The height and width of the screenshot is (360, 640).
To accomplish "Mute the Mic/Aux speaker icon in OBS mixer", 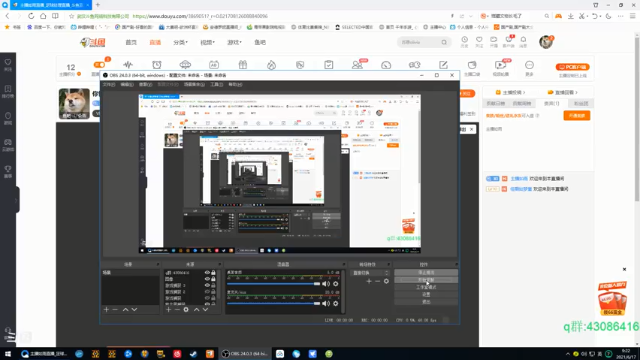I will [x=326, y=303].
